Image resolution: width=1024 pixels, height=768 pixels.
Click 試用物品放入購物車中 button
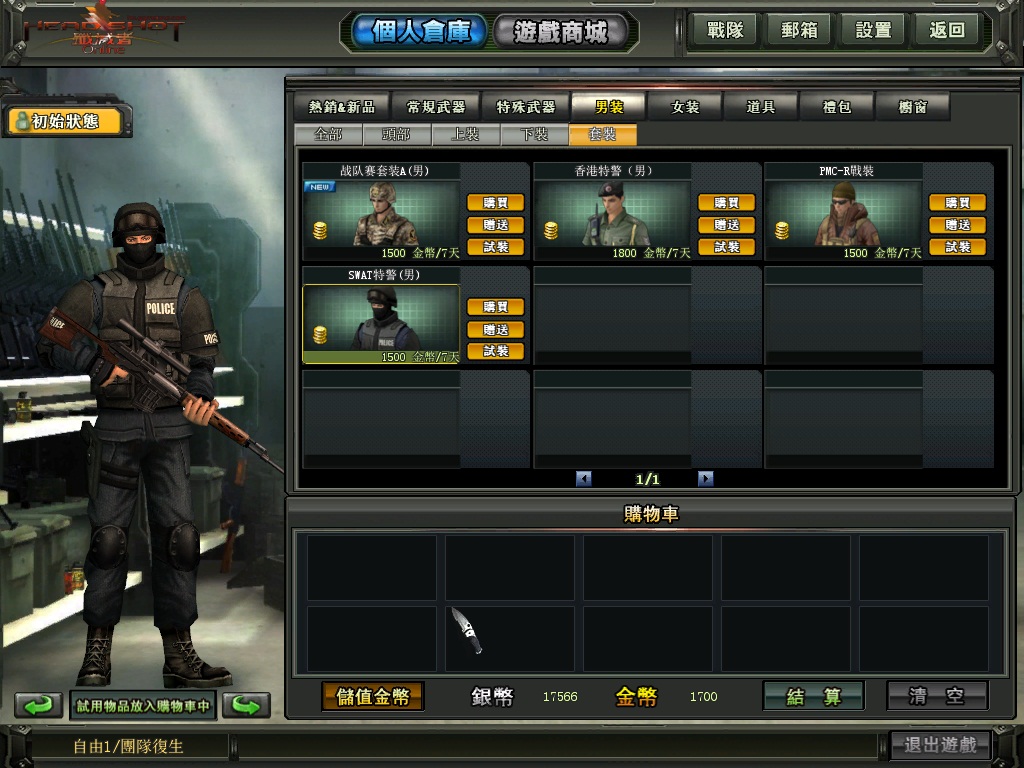[x=143, y=706]
